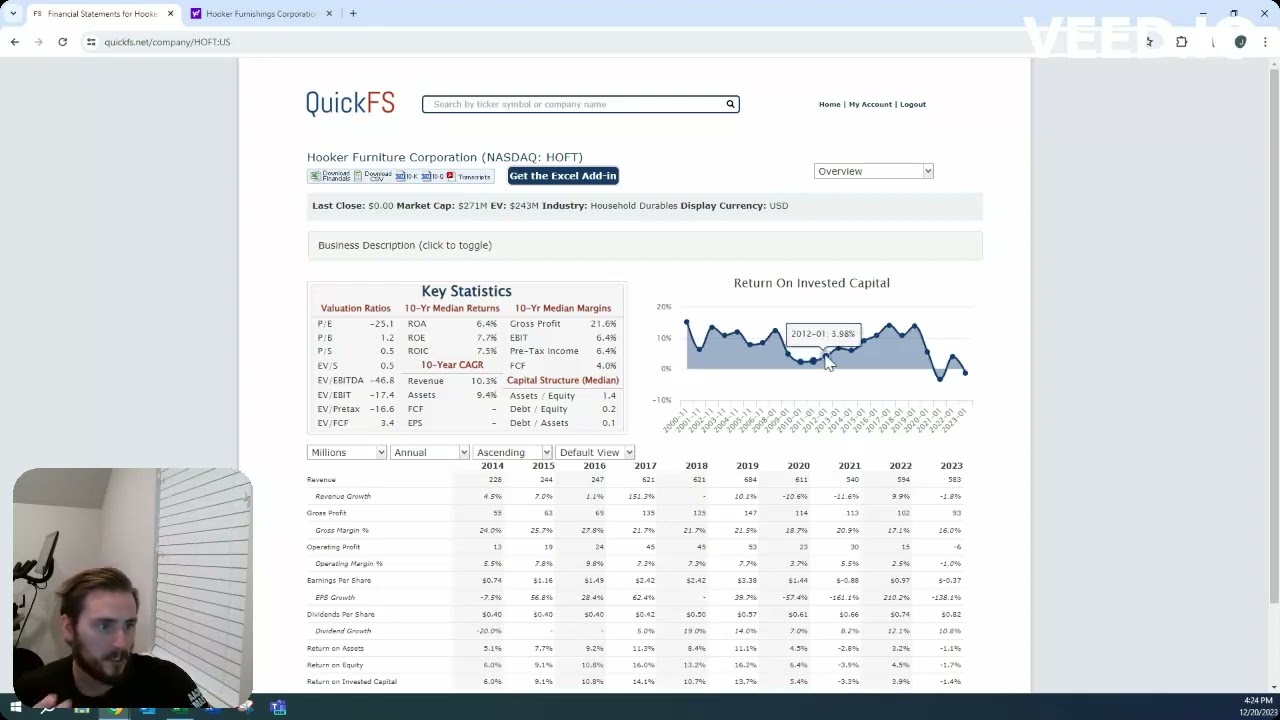Click the Valuation Ratios heading
Screen dimensions: 1280x720
(355, 309)
